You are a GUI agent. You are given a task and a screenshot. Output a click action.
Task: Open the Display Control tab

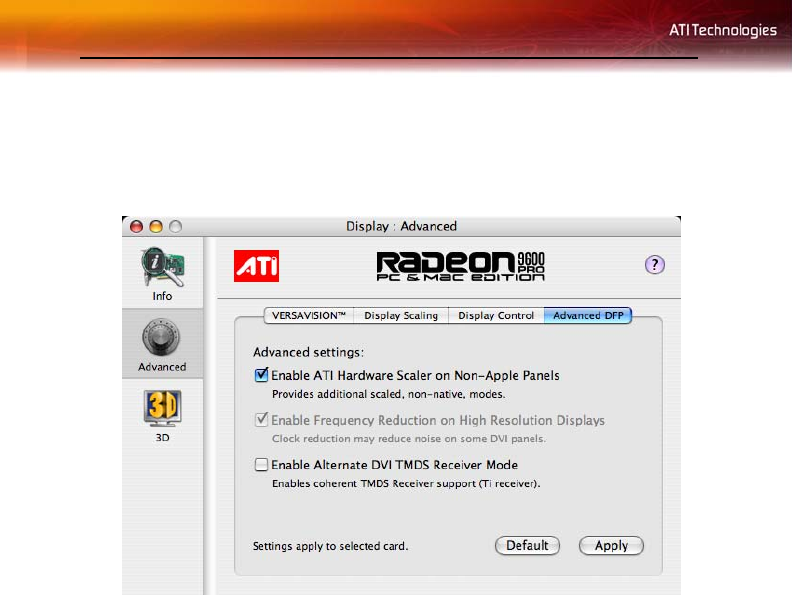pyautogui.click(x=496, y=316)
